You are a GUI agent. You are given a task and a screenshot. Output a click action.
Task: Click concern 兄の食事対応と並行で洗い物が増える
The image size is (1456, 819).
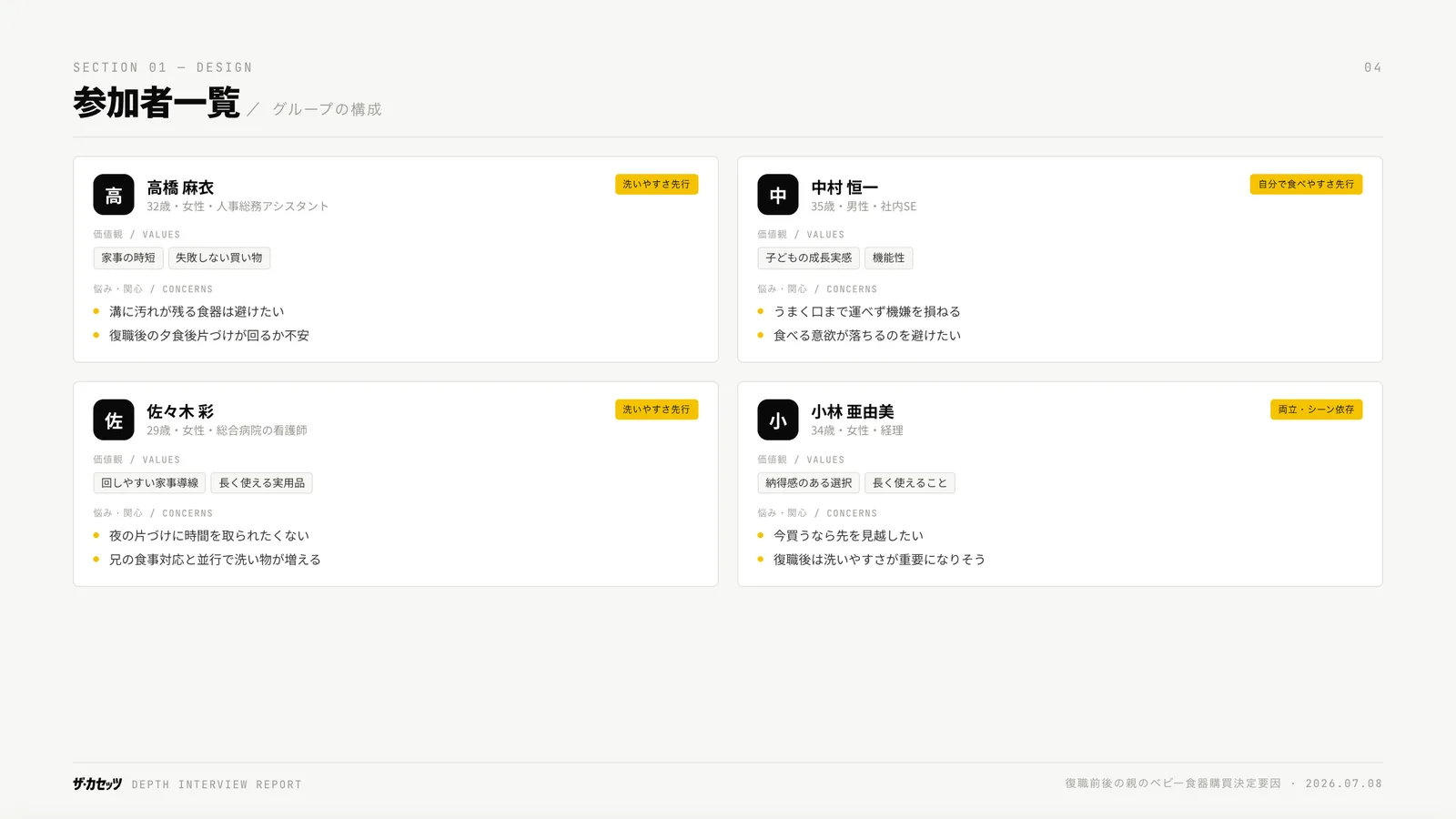216,560
